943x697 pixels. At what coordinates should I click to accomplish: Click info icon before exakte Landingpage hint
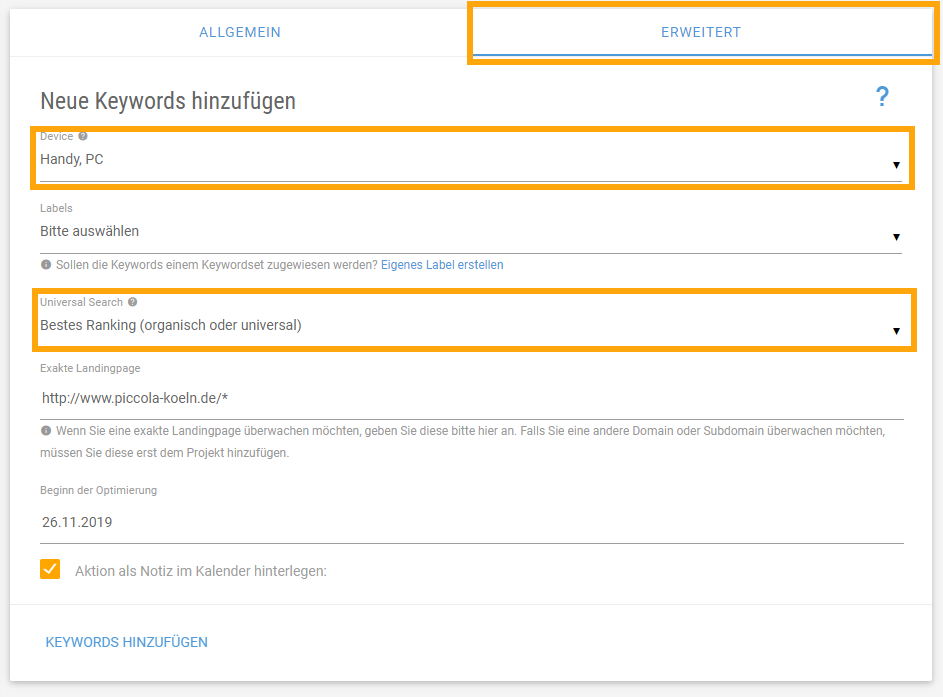(46, 431)
